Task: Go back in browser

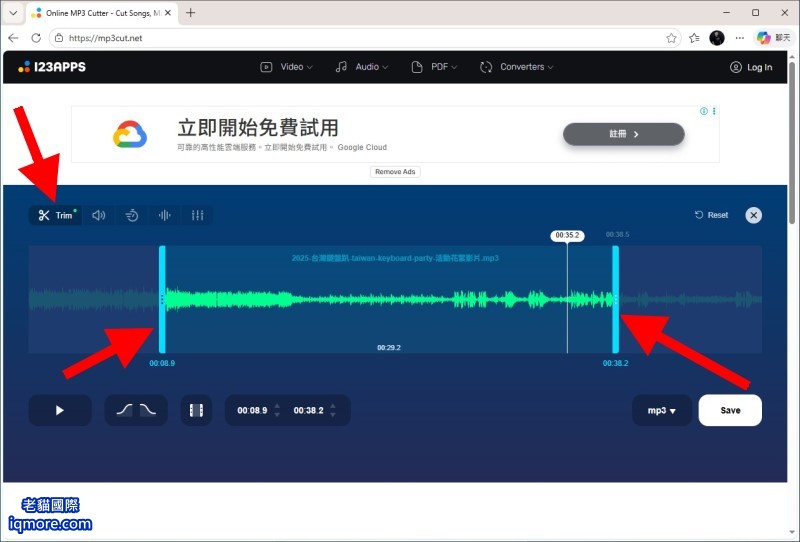Action: click(13, 38)
